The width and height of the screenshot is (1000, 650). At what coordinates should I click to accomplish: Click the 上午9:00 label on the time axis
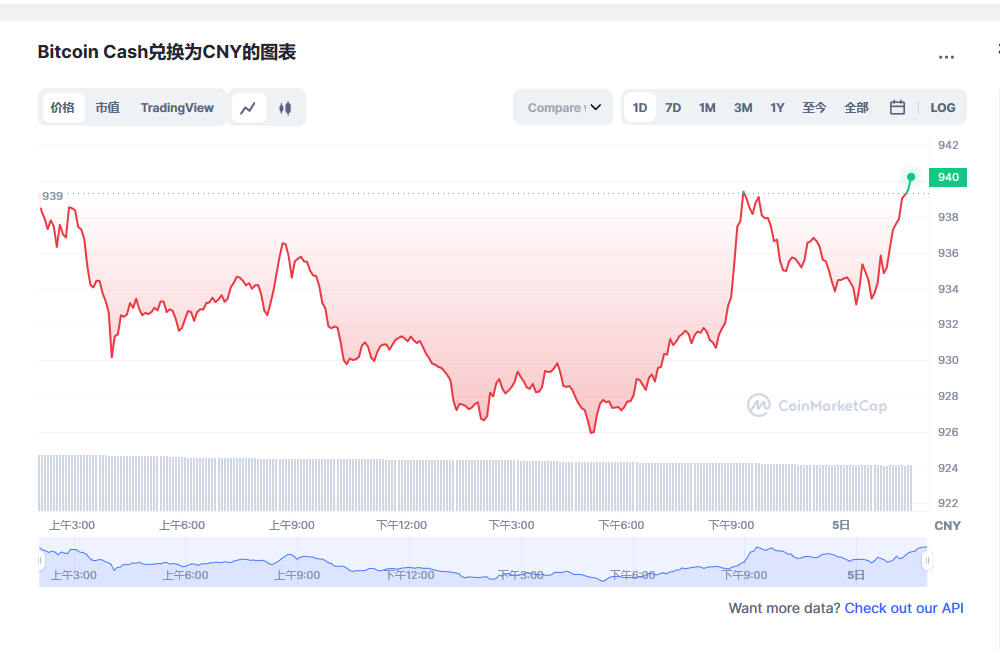291,525
